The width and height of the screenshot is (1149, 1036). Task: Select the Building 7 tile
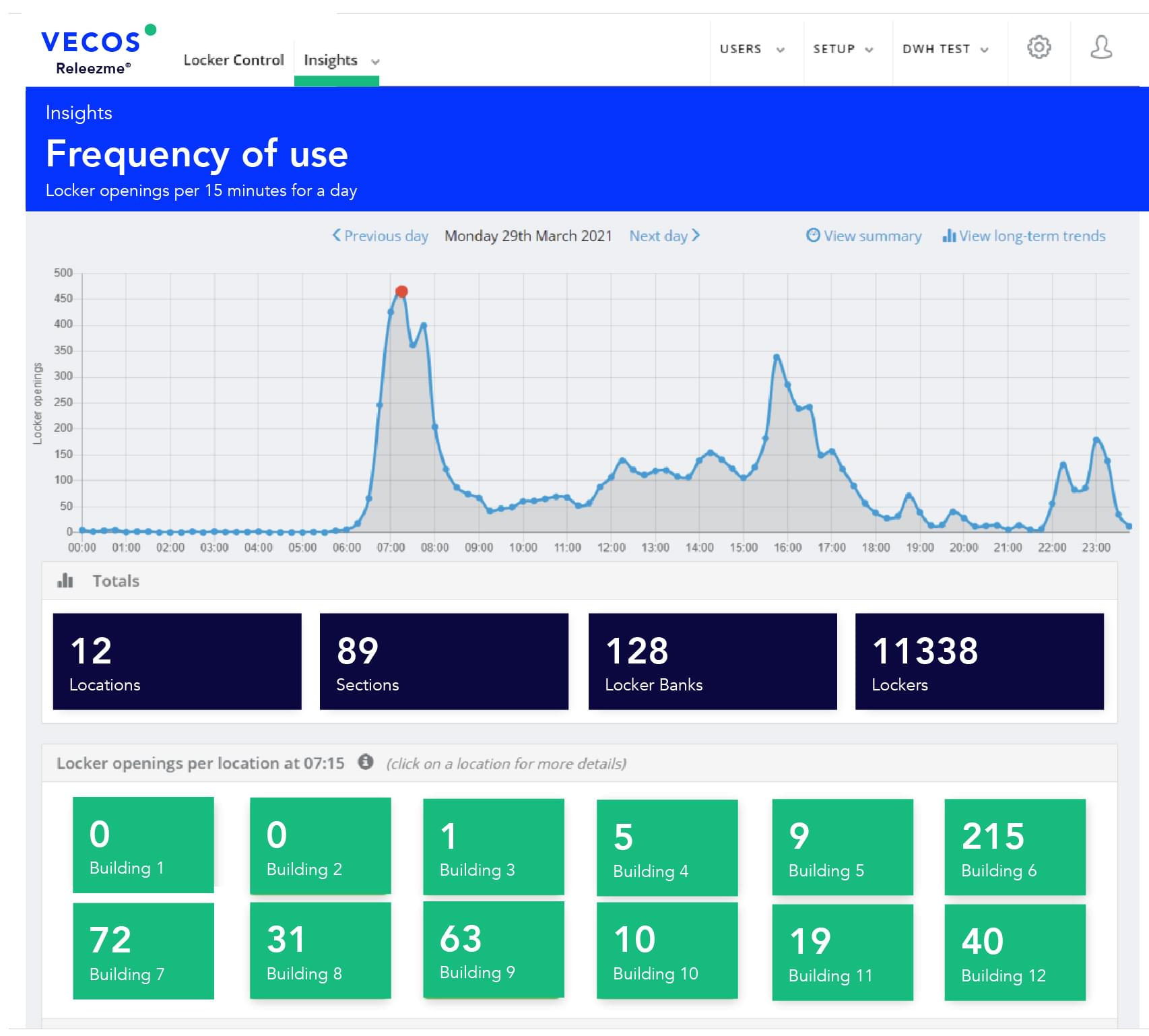(143, 950)
